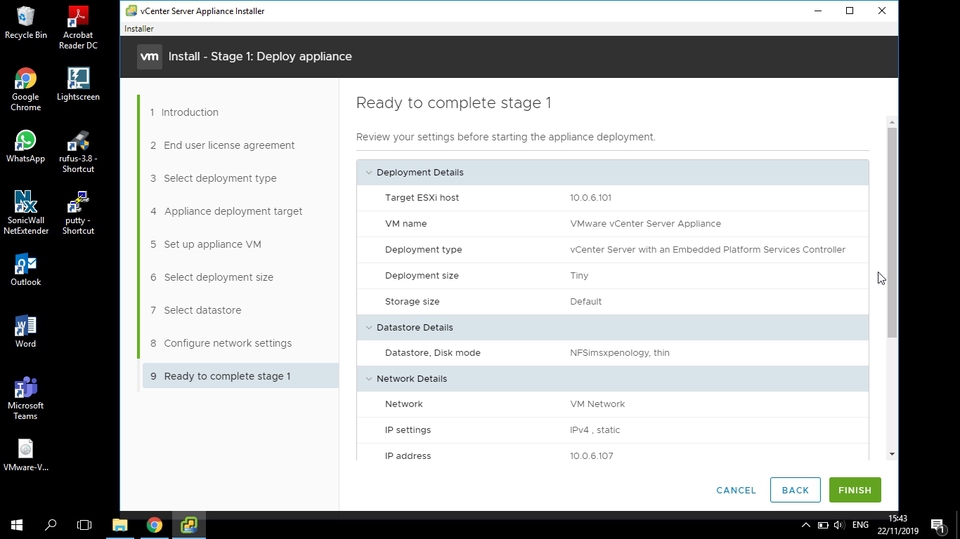Screen dimensions: 960x539
Task: Collapse the Network Details section
Action: click(x=369, y=379)
